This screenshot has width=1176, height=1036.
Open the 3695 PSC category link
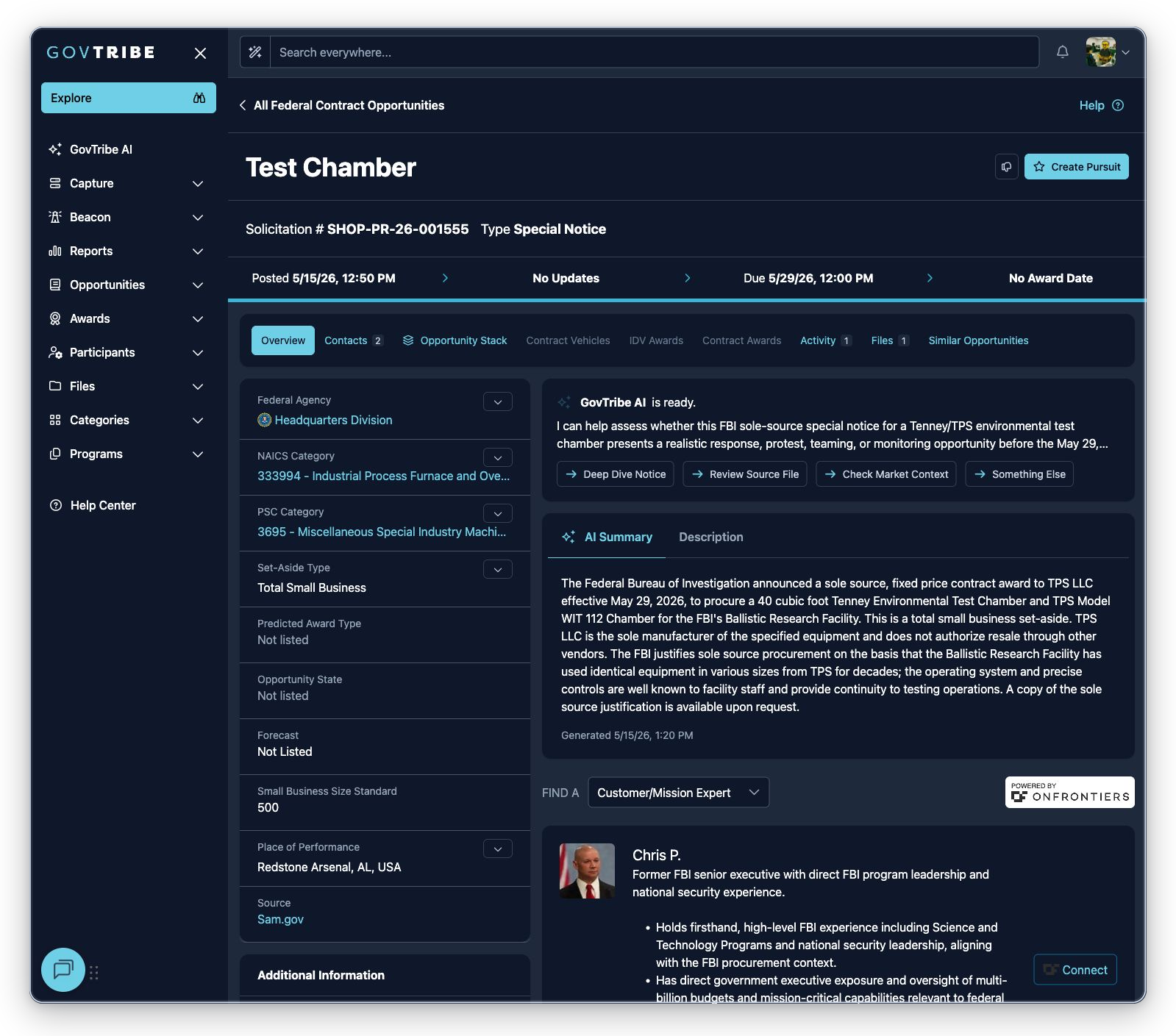(x=382, y=532)
